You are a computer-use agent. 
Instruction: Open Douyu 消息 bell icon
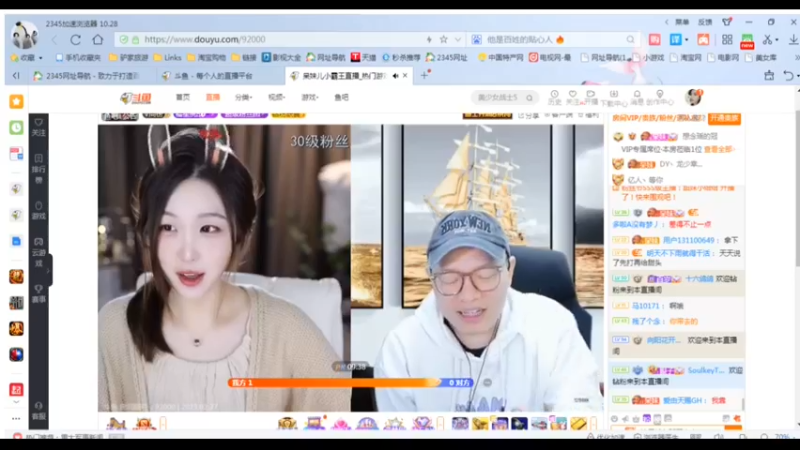[x=637, y=97]
